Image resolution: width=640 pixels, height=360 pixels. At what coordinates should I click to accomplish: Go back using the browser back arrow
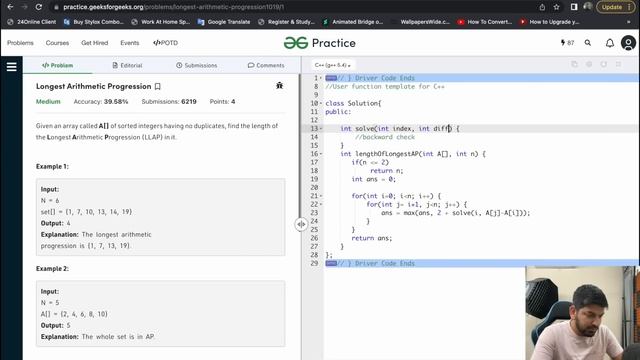tap(10, 7)
